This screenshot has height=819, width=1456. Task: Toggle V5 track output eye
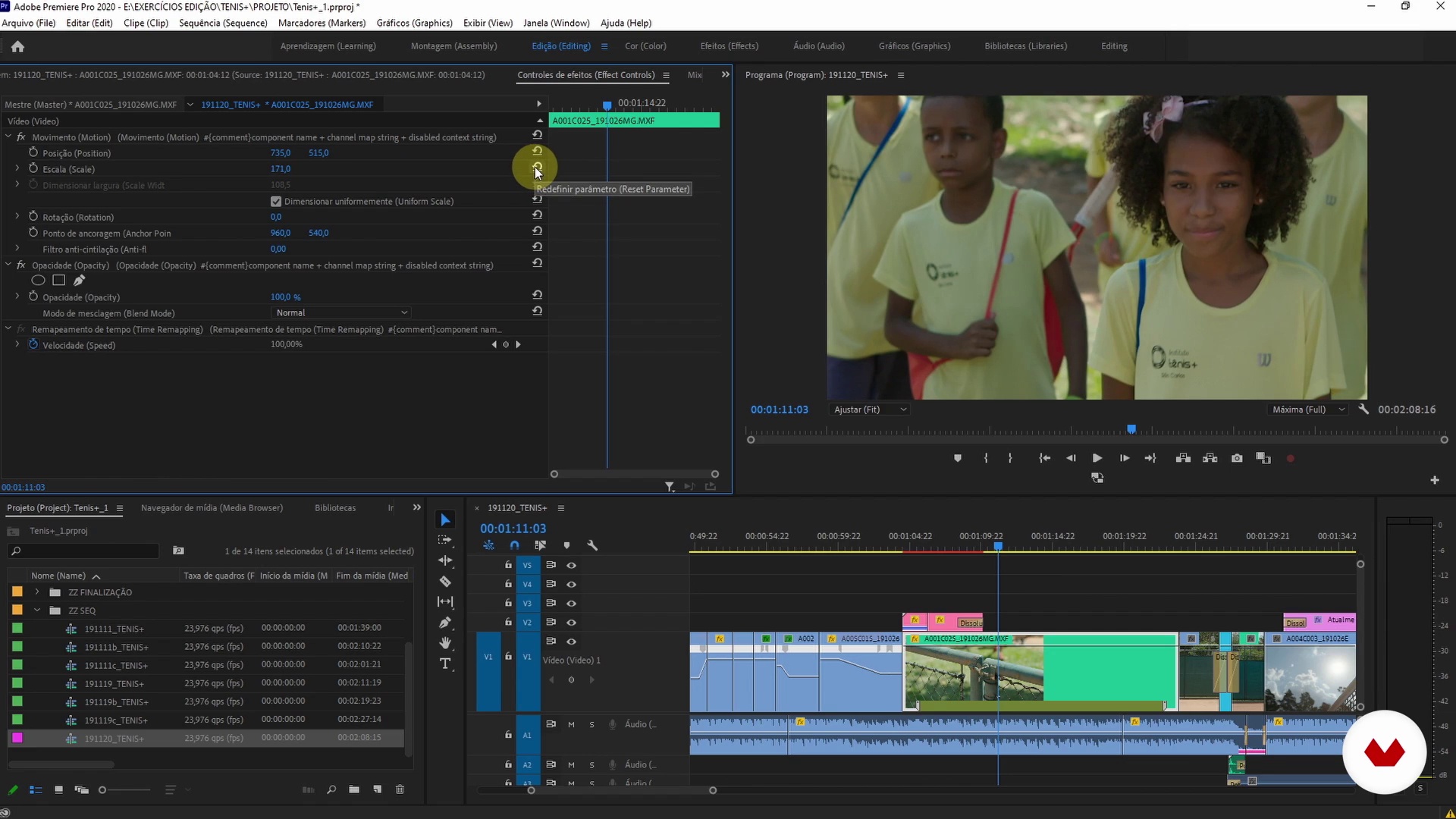click(572, 566)
